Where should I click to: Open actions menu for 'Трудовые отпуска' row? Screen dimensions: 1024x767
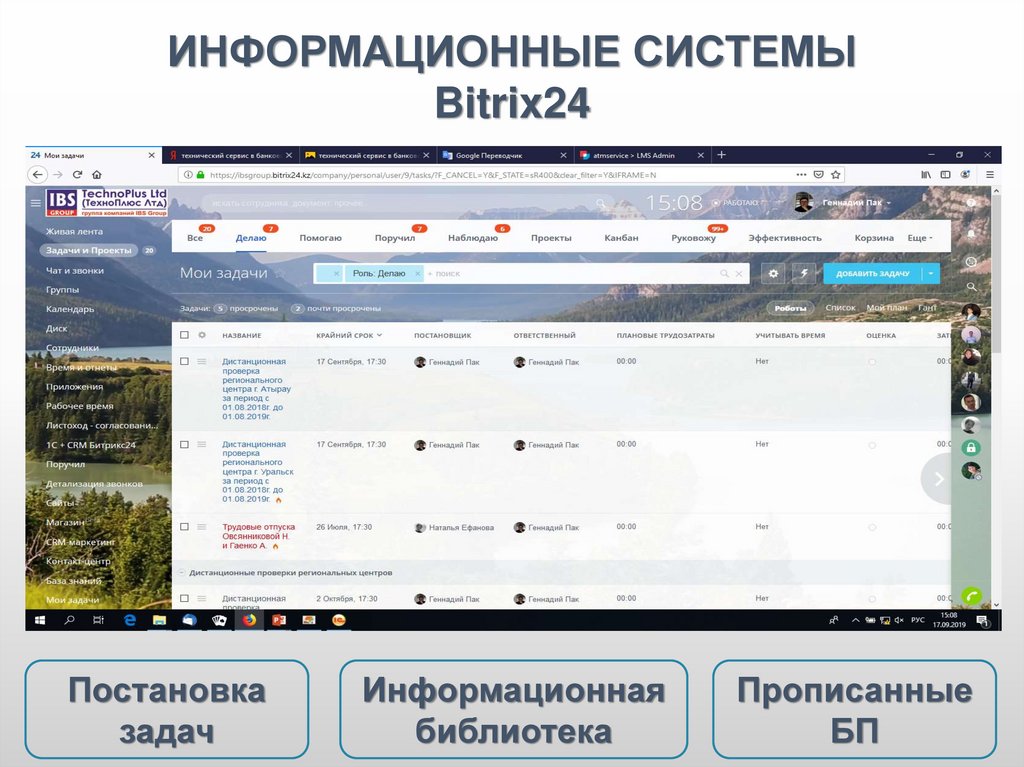(x=202, y=526)
